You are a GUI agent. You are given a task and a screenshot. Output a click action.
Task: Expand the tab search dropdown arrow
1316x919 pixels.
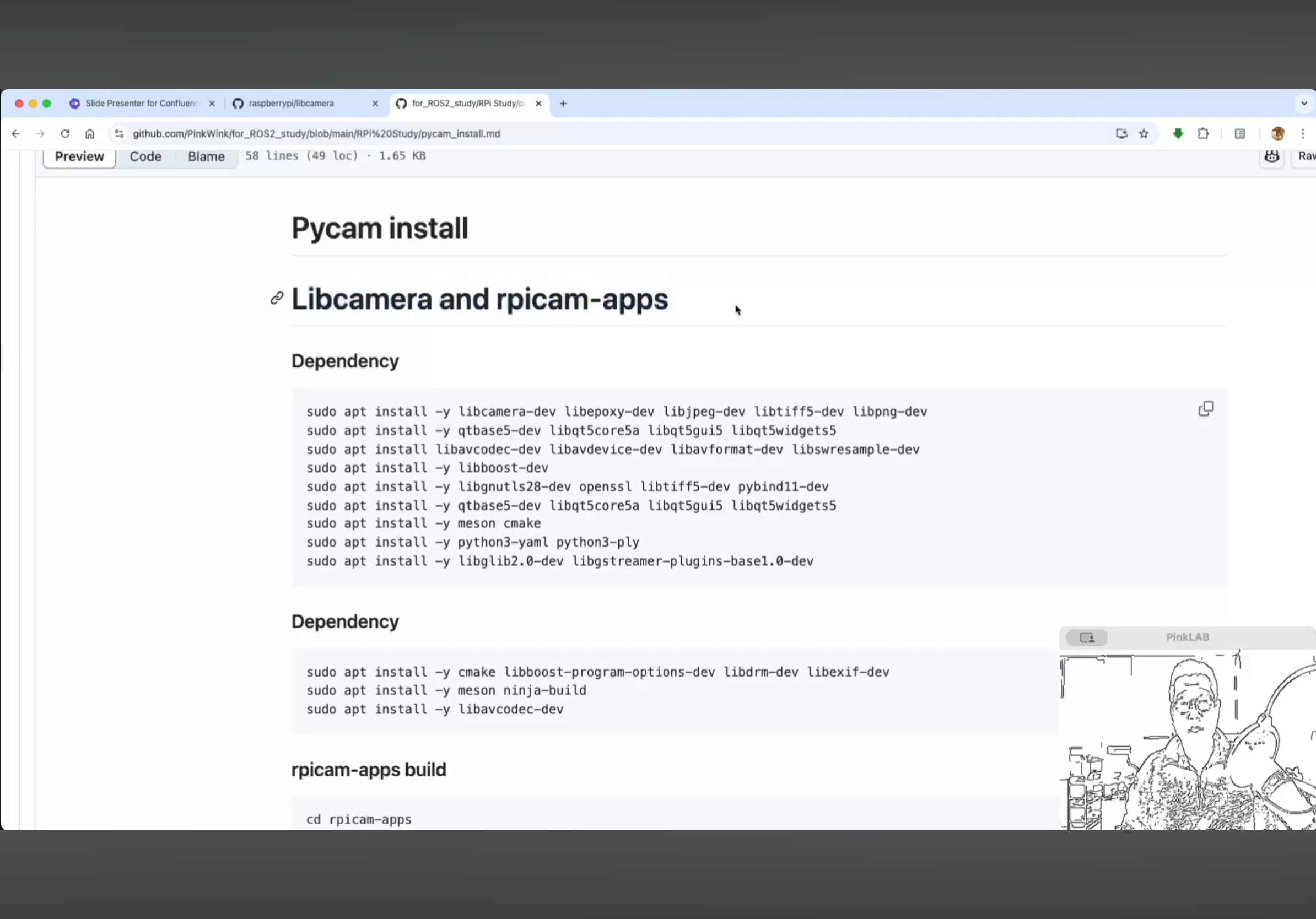[x=1304, y=104]
